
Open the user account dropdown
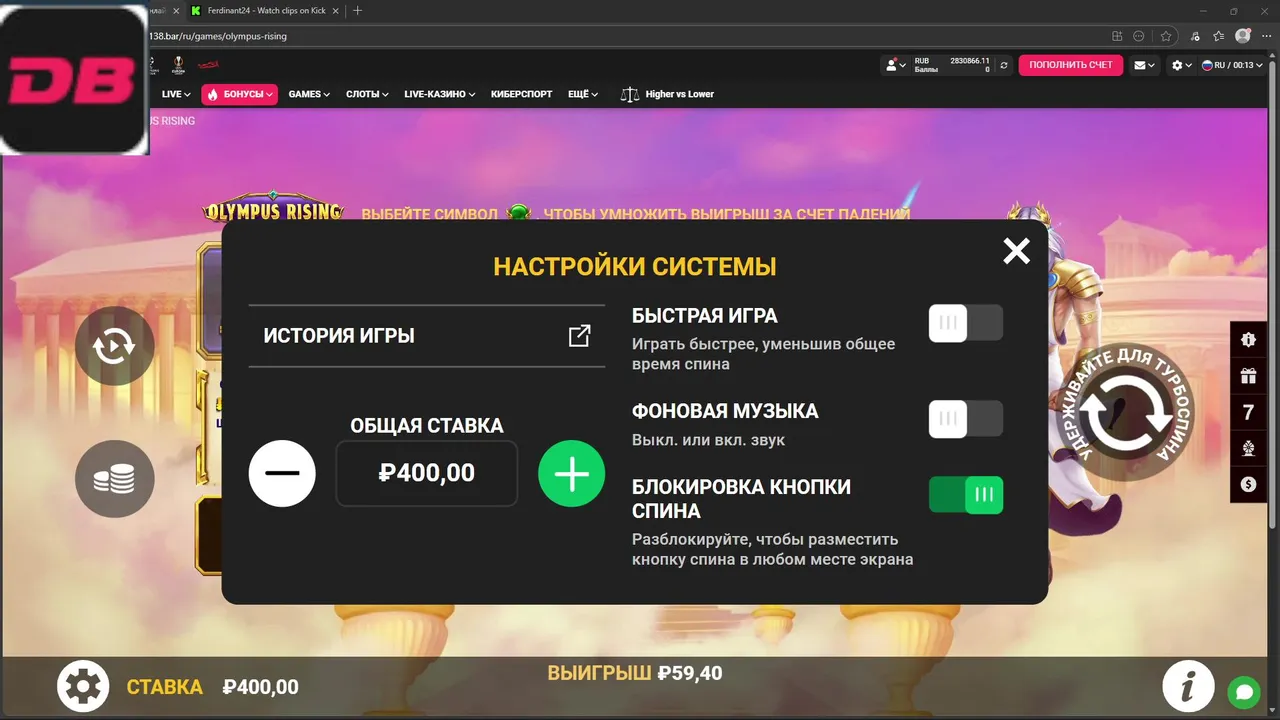tap(895, 65)
